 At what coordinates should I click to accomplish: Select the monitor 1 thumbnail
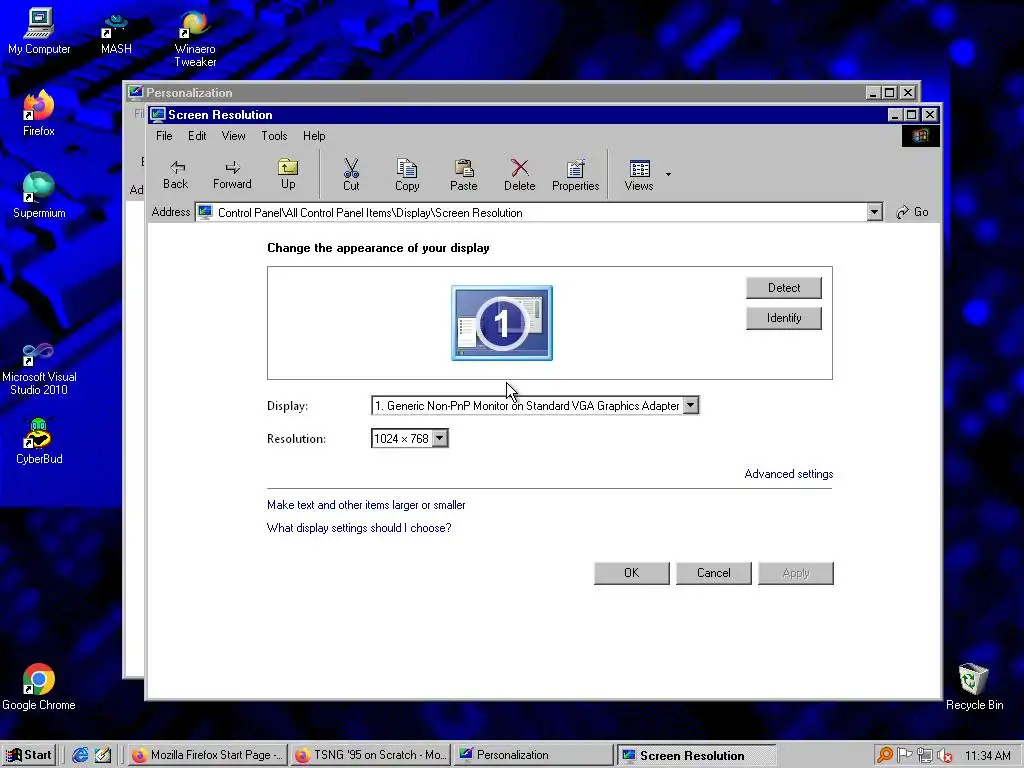click(502, 323)
